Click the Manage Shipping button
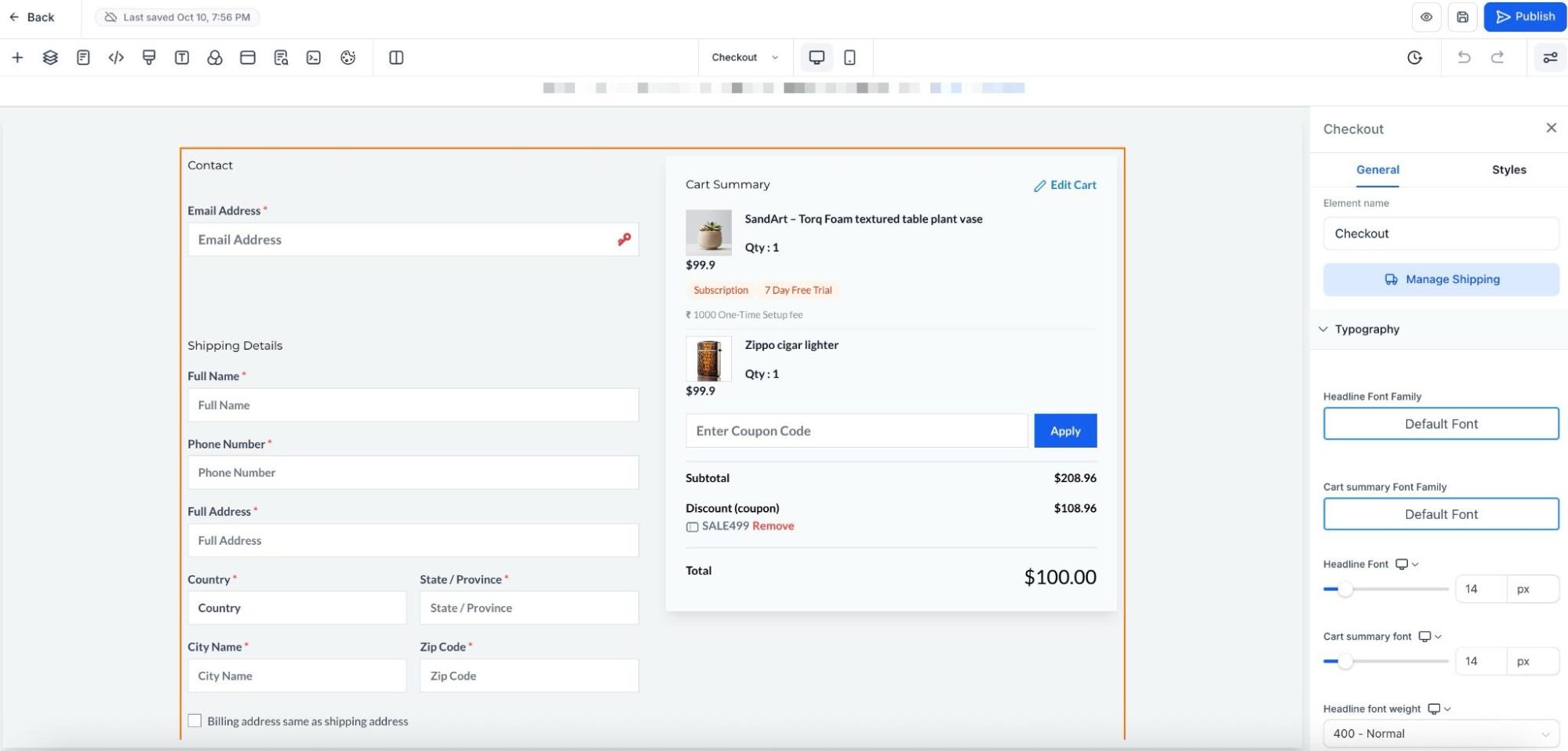 [x=1441, y=279]
